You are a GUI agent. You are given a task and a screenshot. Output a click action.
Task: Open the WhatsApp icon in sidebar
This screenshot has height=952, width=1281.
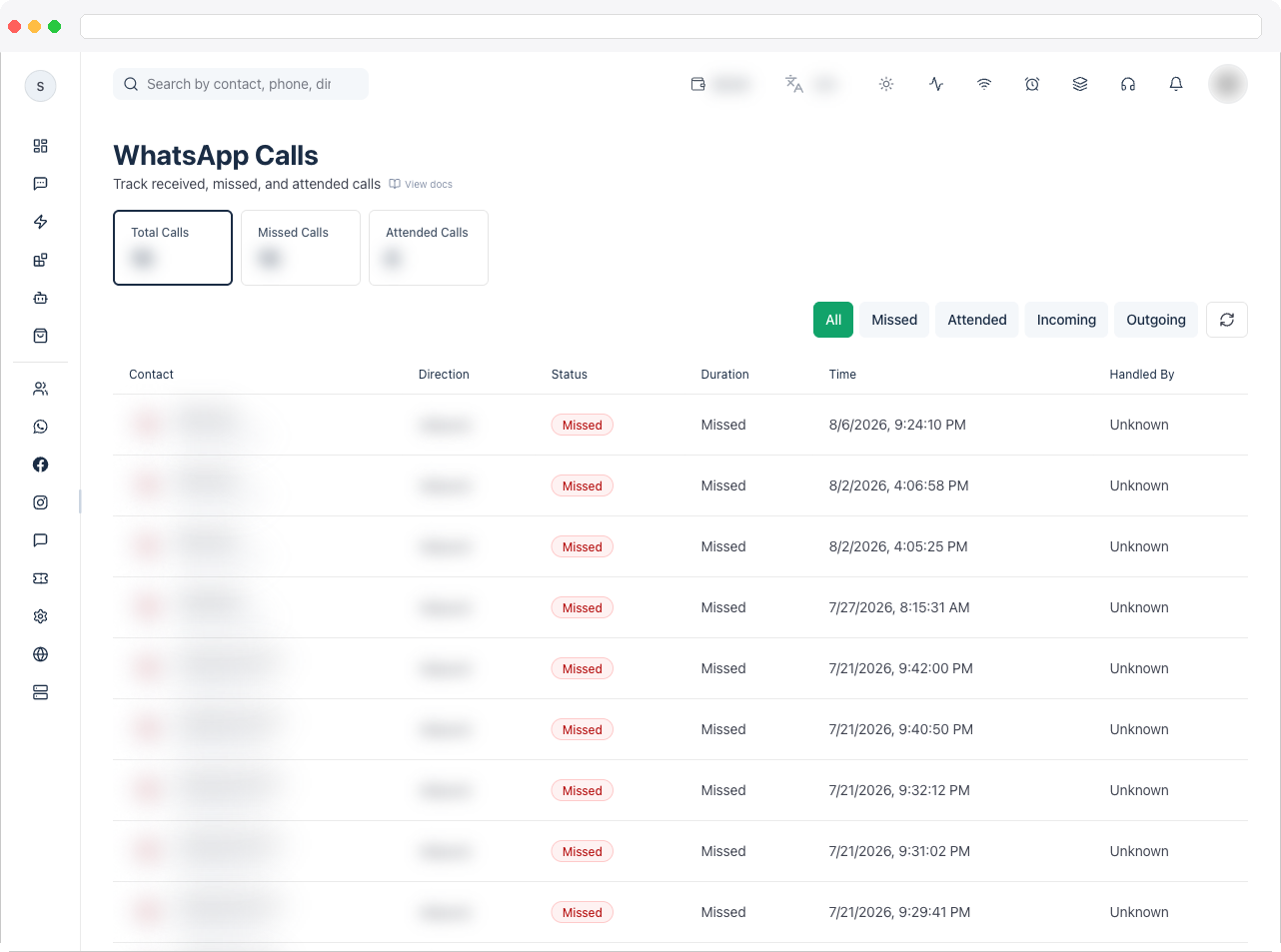tap(40, 427)
